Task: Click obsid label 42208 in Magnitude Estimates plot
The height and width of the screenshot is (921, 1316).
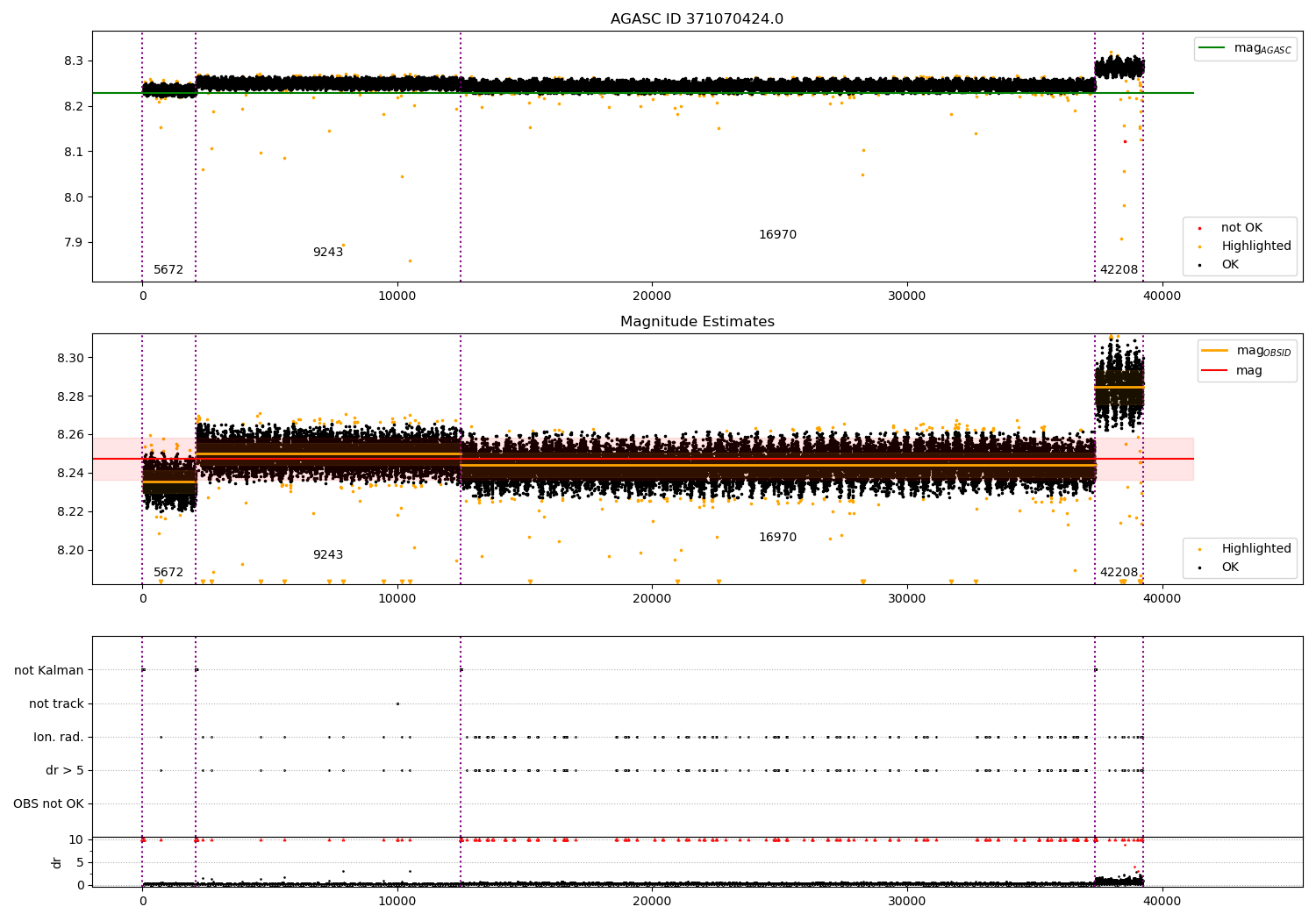Action: pyautogui.click(x=1119, y=573)
